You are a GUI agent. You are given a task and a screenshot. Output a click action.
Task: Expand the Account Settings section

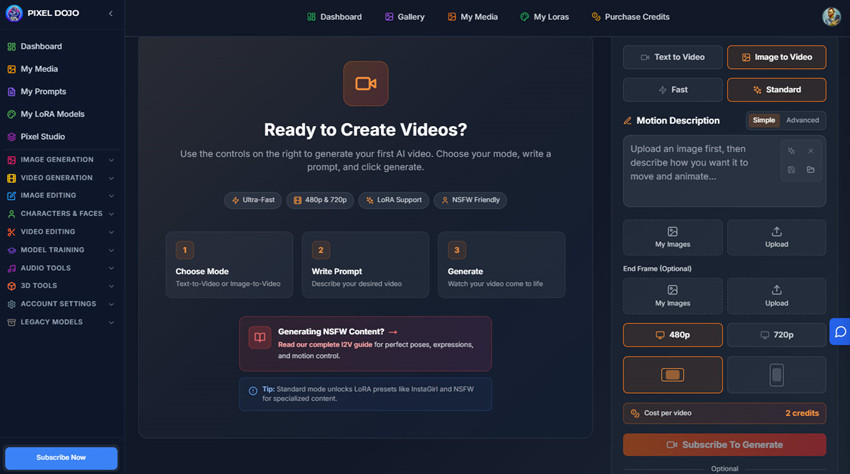point(60,304)
